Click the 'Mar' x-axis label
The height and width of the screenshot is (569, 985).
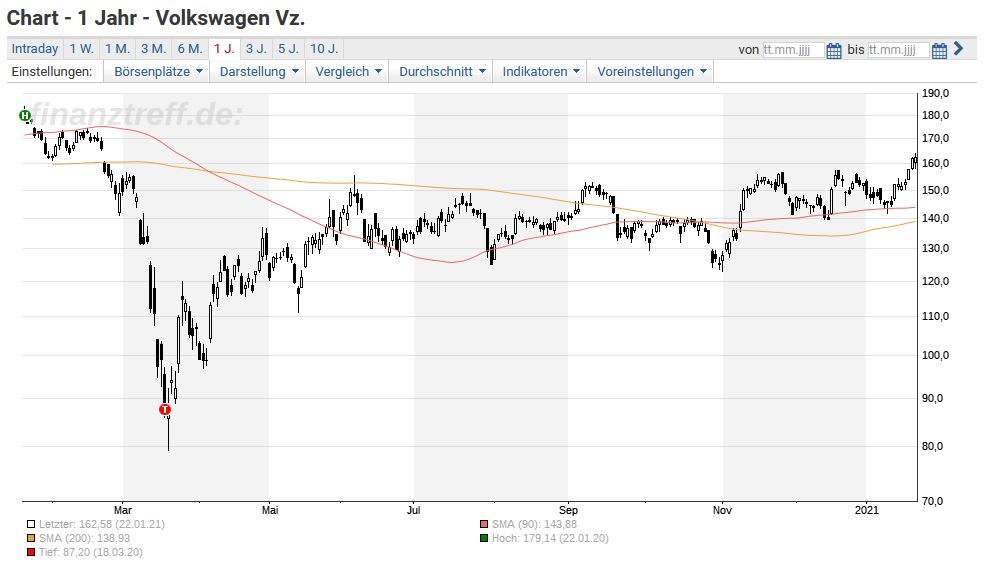coord(122,510)
